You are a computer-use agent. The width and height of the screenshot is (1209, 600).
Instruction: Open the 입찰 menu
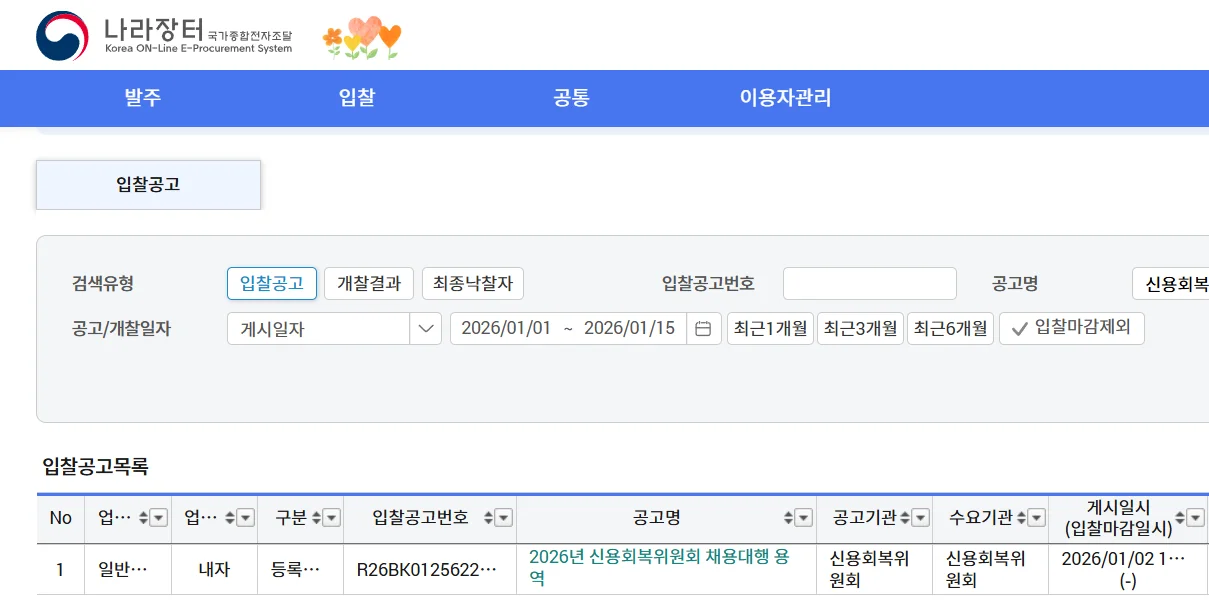click(356, 98)
